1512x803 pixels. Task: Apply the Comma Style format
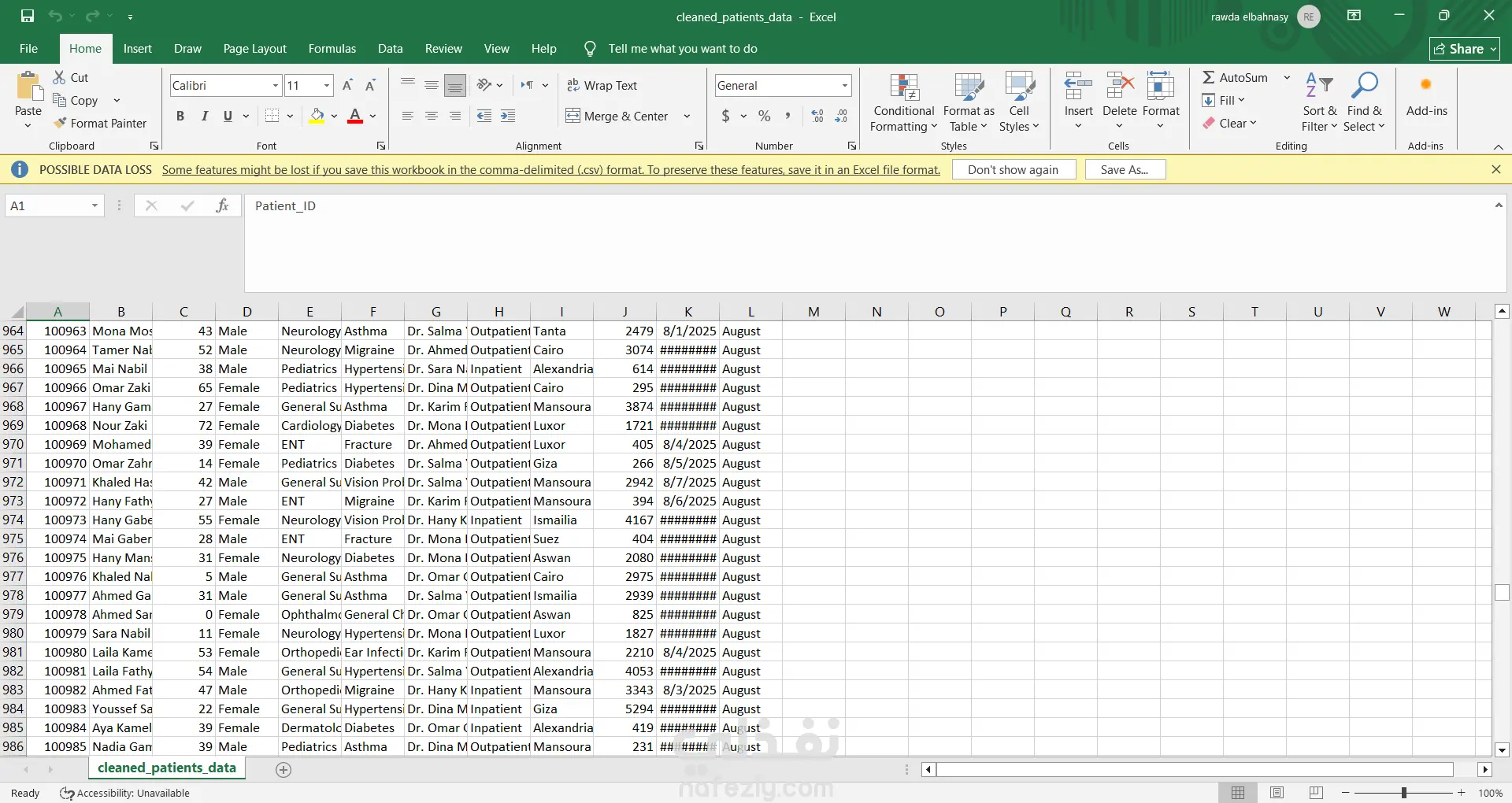pyautogui.click(x=787, y=116)
